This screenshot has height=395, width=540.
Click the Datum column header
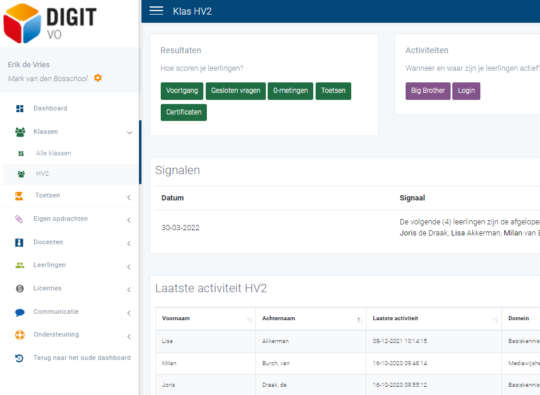click(173, 198)
